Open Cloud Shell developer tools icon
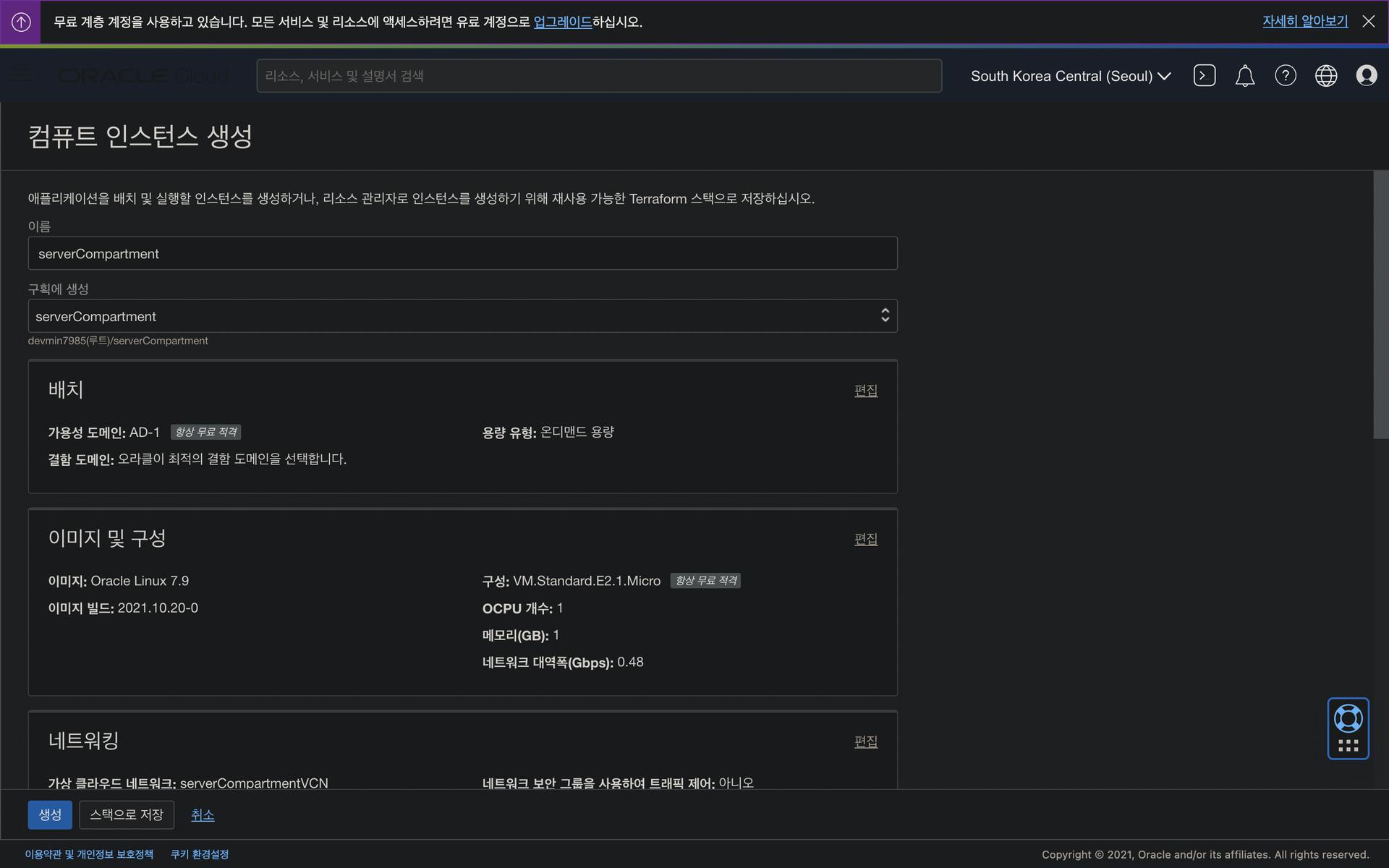 [x=1204, y=75]
